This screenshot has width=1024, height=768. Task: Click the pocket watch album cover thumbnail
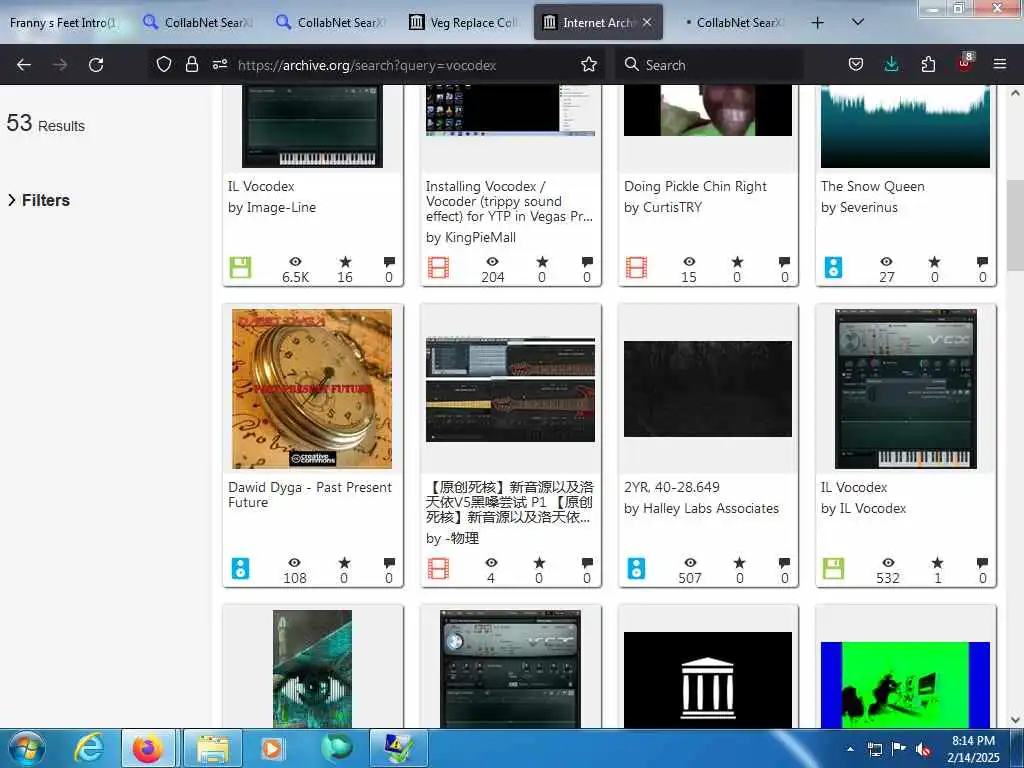[312, 389]
